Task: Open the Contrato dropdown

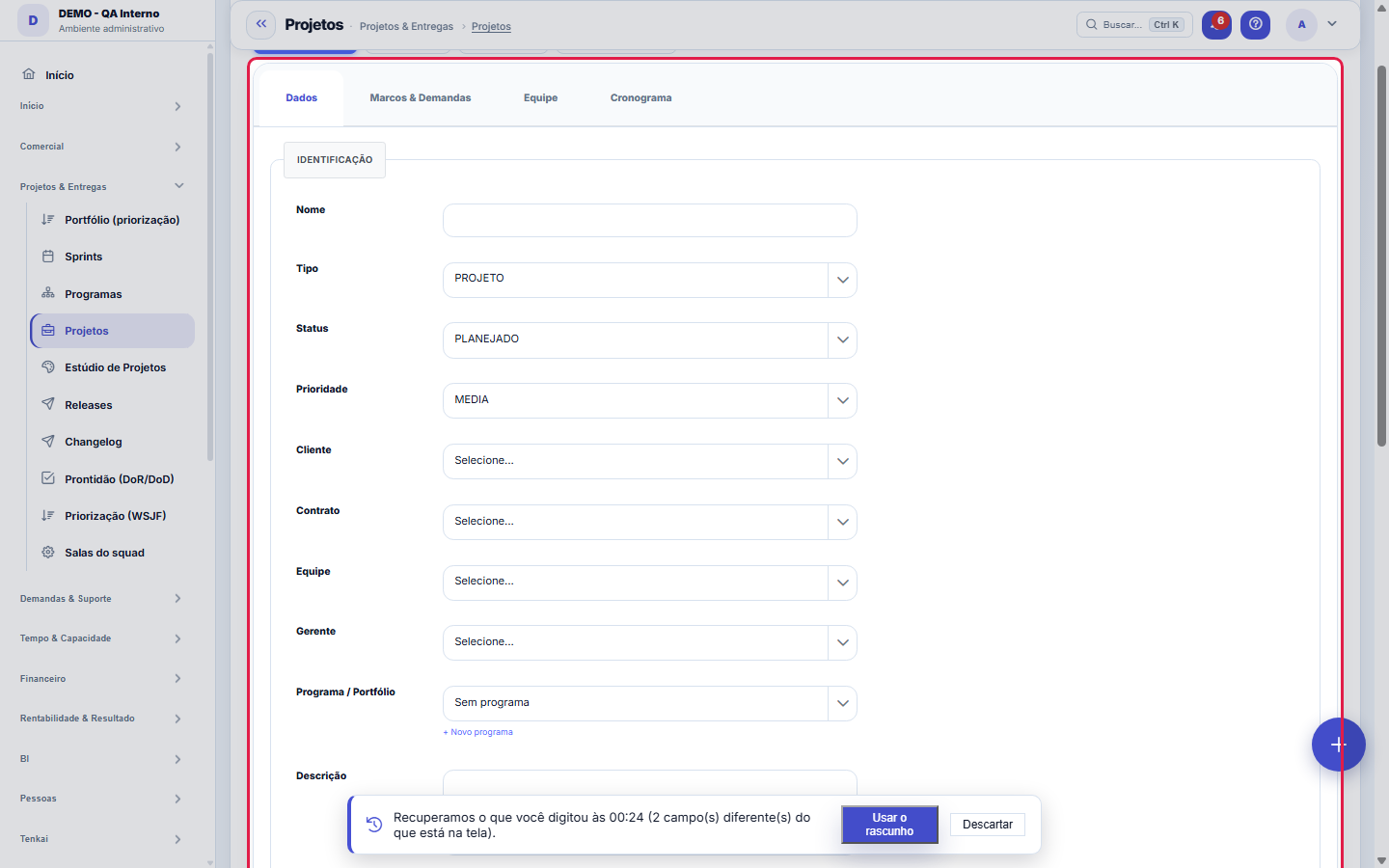Action: (x=650, y=522)
